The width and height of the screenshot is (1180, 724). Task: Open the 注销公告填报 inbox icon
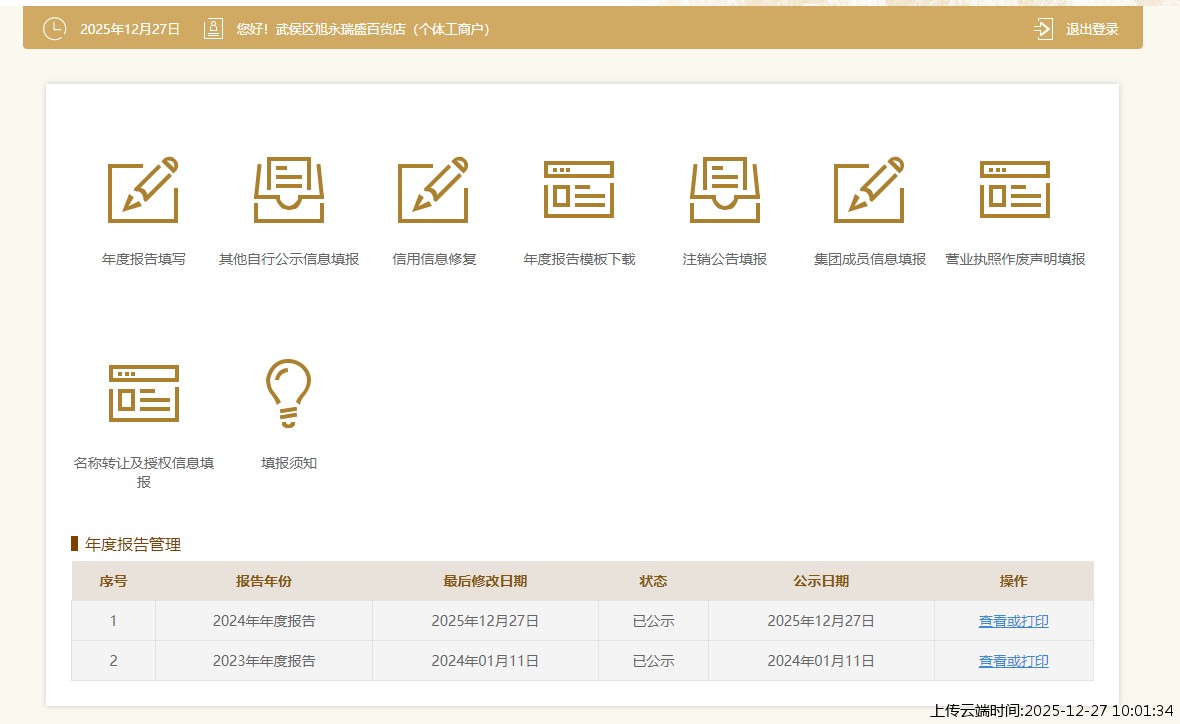click(725, 190)
